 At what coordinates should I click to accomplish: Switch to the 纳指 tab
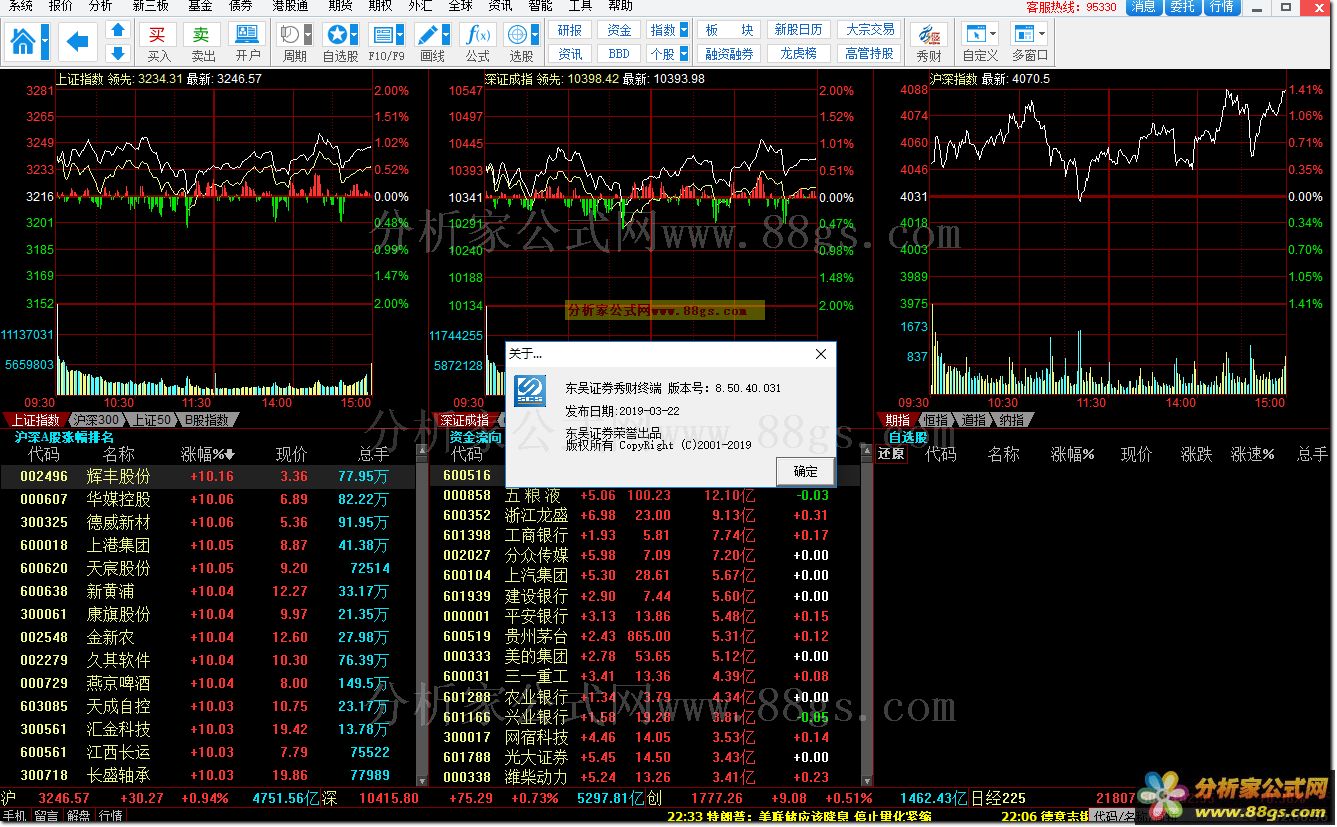pyautogui.click(x=1011, y=420)
